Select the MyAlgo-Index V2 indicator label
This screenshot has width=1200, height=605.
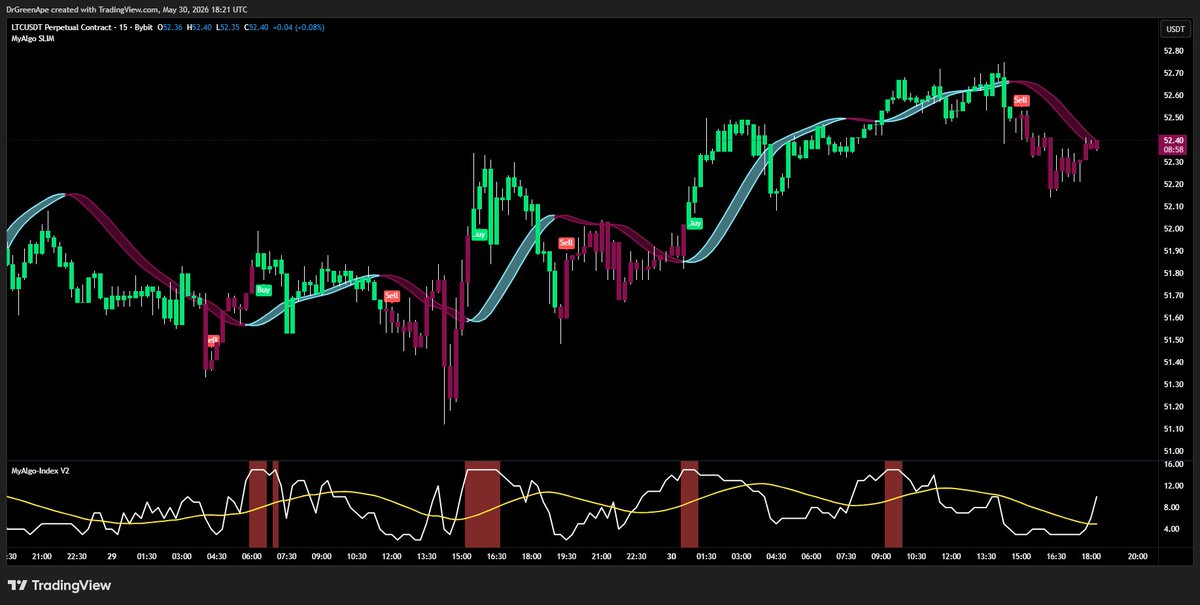click(x=39, y=469)
